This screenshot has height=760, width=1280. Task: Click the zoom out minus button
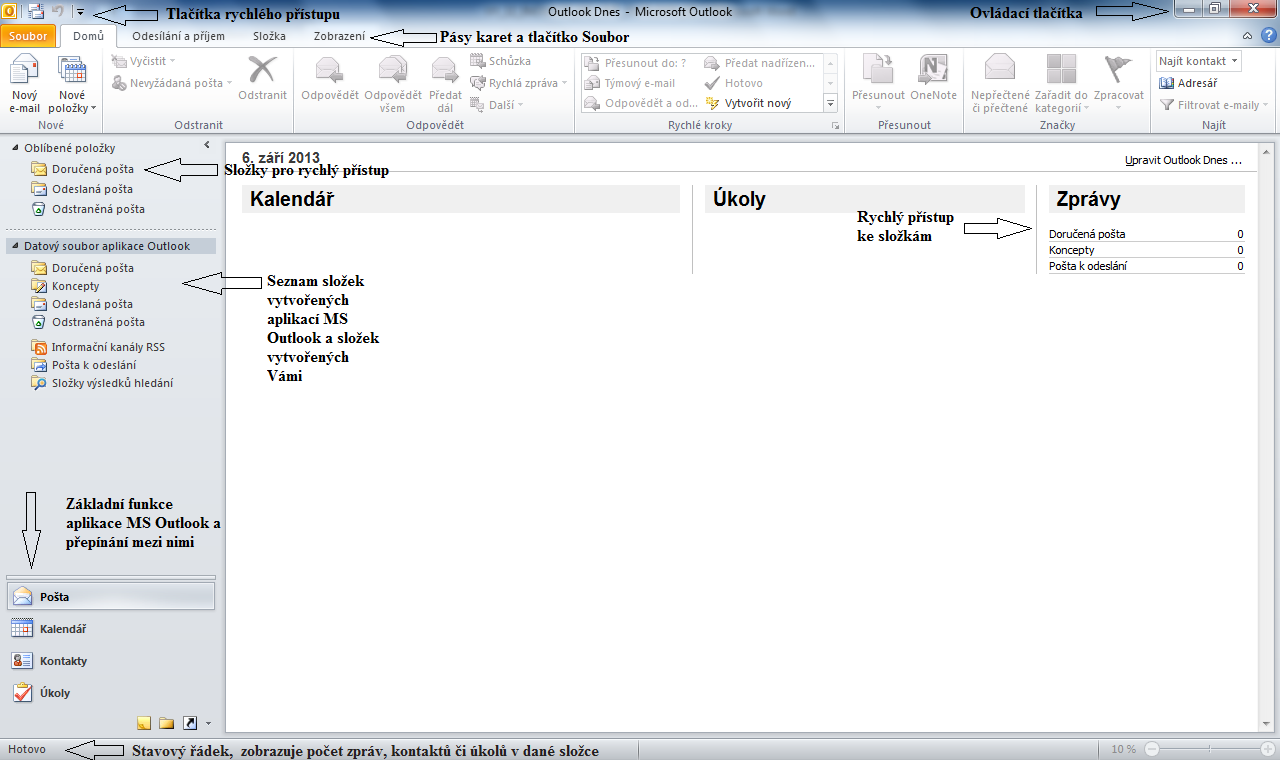pyautogui.click(x=1151, y=749)
